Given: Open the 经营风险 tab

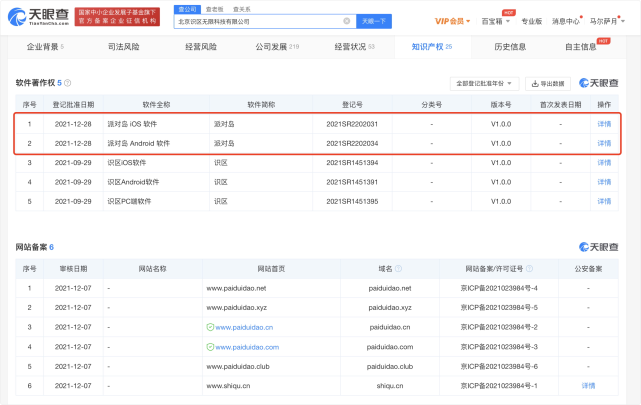Looking at the screenshot, I should pyautogui.click(x=201, y=47).
